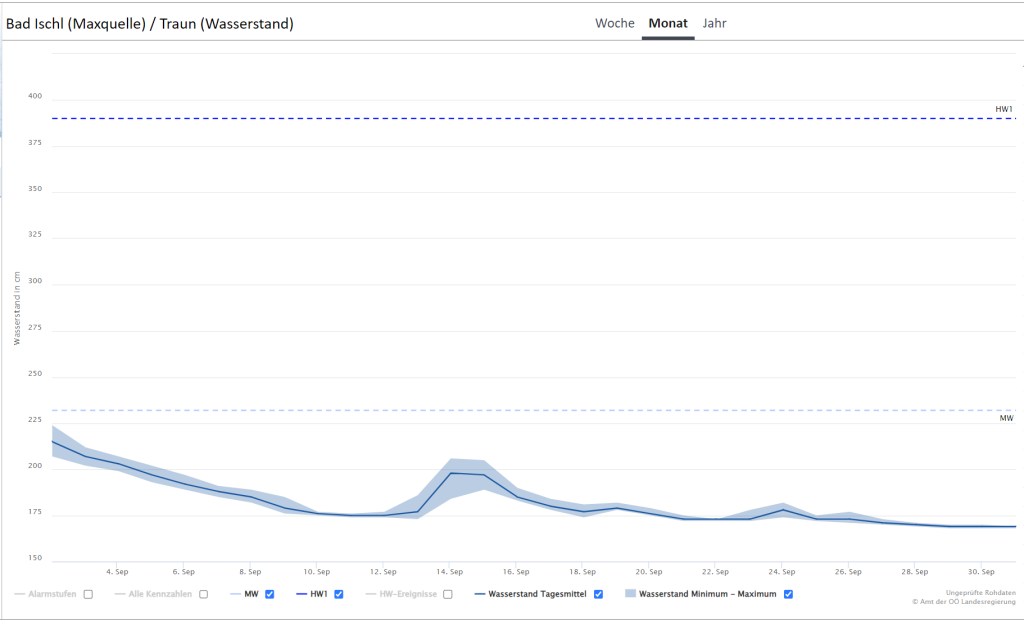Image resolution: width=1024 pixels, height=622 pixels.
Task: Disable the HW1 checkbox
Action: click(x=338, y=594)
